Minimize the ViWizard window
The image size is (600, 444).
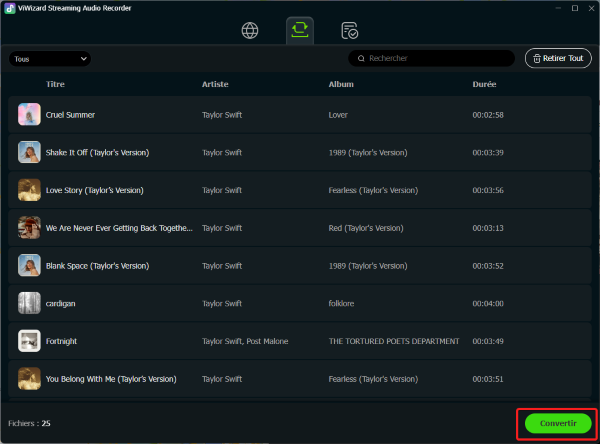(x=558, y=8)
